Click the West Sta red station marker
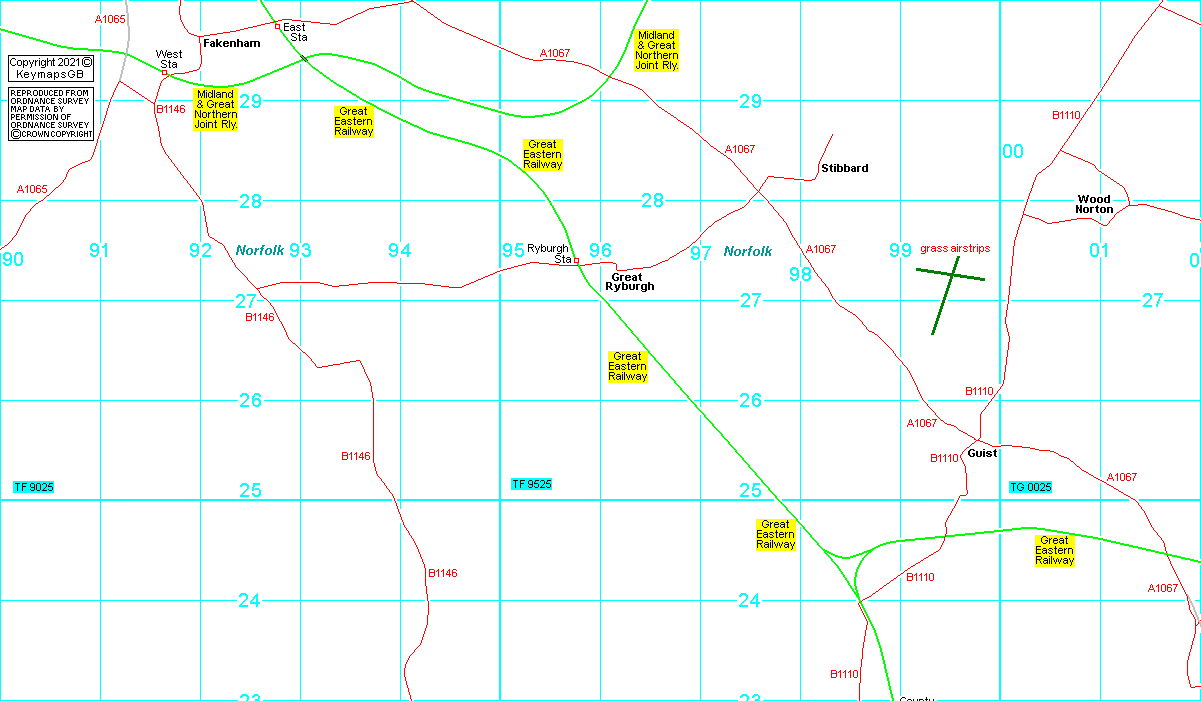1201x701 pixels. (x=165, y=72)
